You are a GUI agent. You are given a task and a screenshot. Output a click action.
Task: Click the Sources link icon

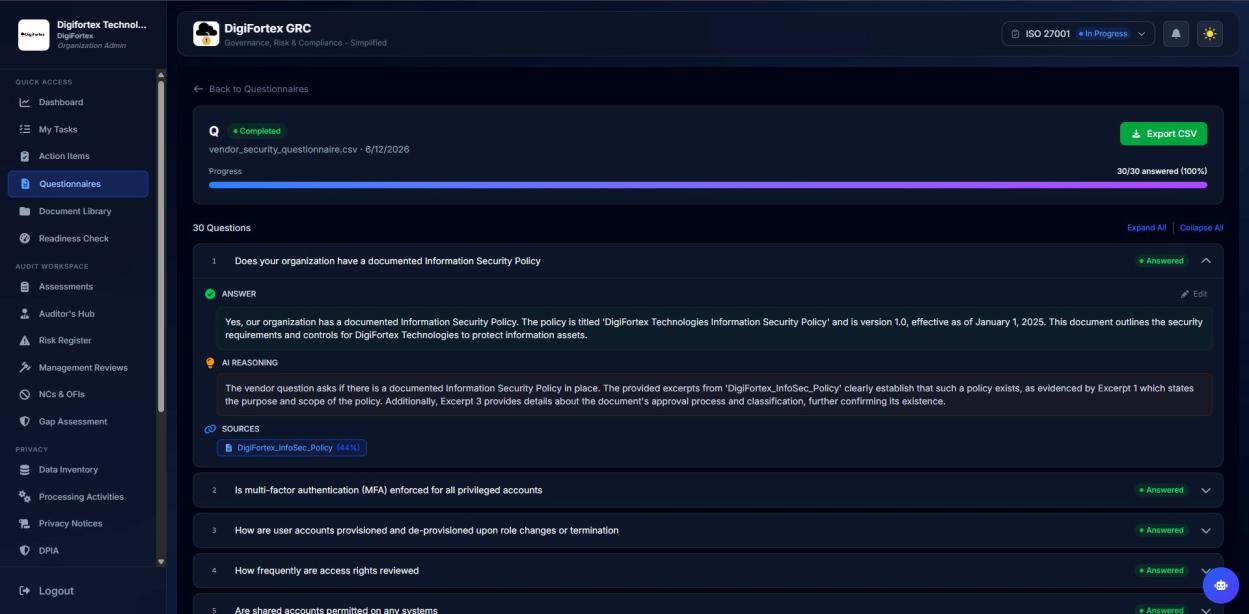pos(210,429)
